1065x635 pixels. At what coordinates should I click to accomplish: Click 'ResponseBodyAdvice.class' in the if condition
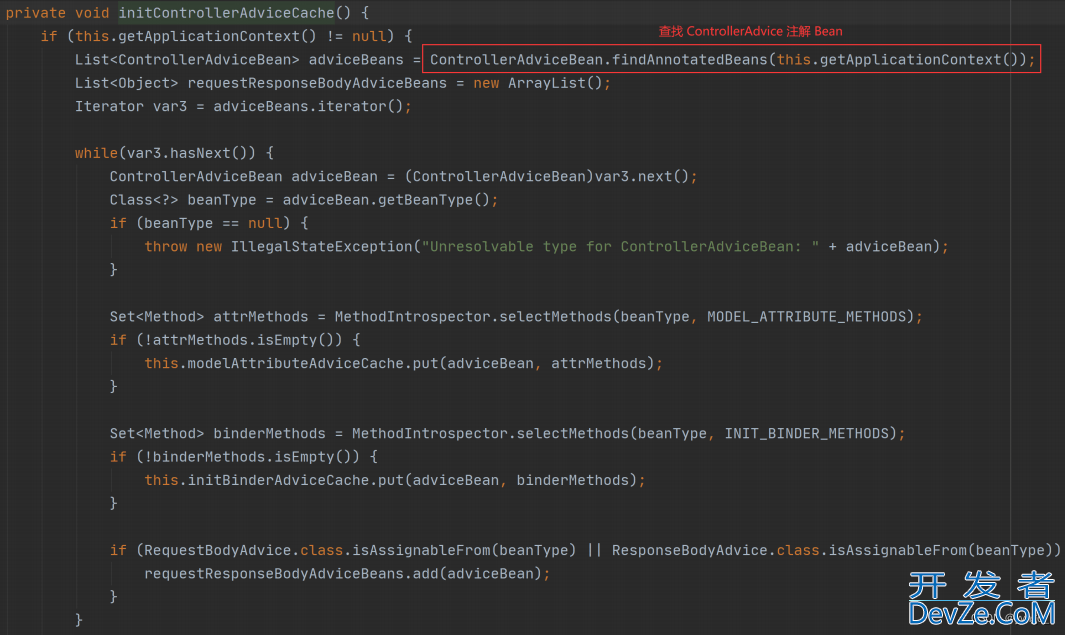click(x=716, y=550)
